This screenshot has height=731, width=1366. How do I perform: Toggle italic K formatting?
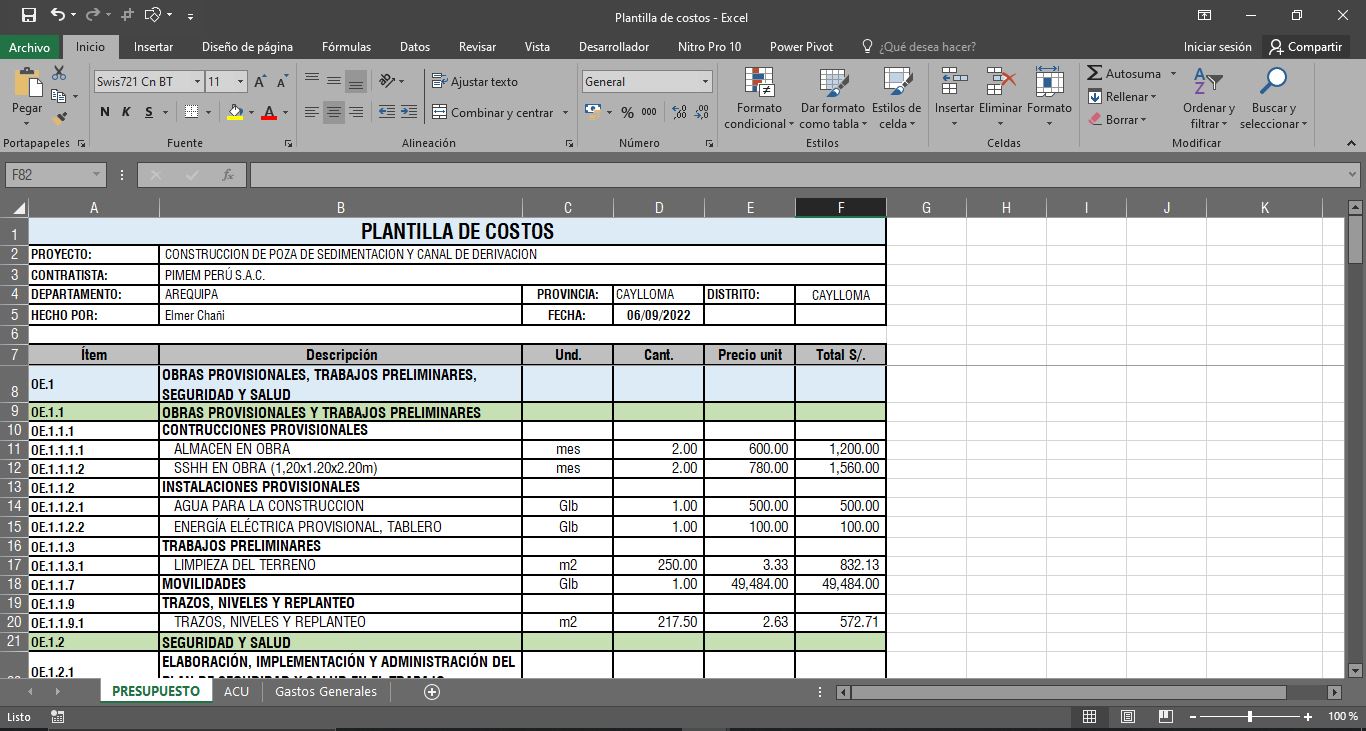click(x=126, y=112)
